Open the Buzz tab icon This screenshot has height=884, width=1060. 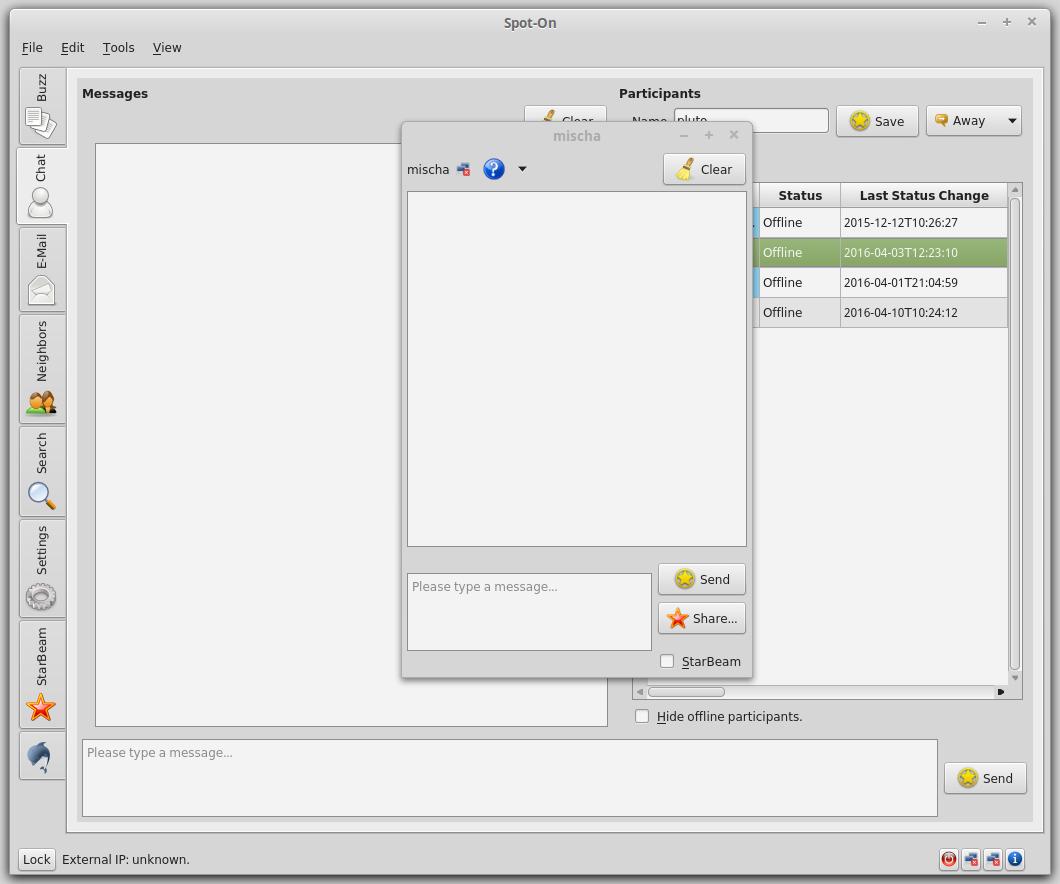pyautogui.click(x=41, y=107)
